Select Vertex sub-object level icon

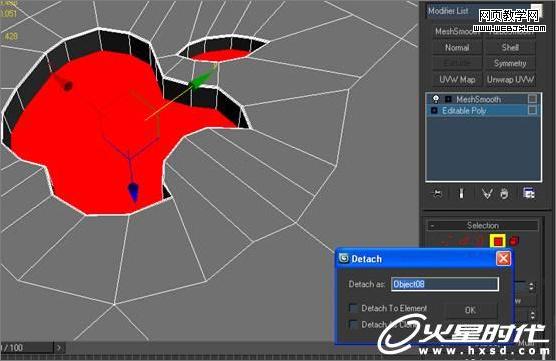445,241
